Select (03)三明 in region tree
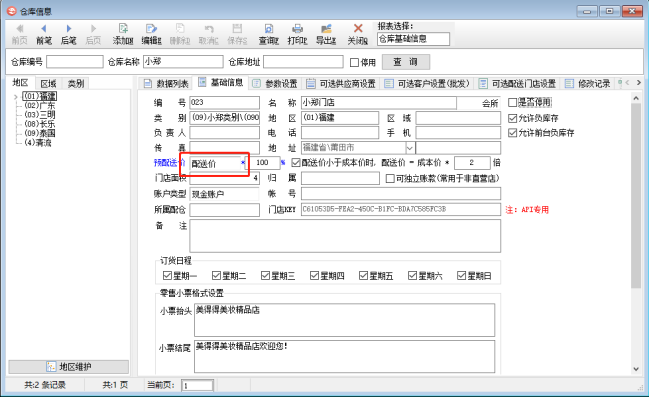 point(39,115)
